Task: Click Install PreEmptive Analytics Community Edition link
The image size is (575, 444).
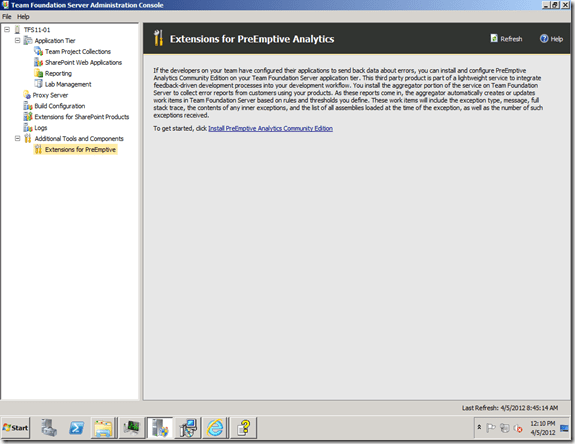Action: [271, 128]
